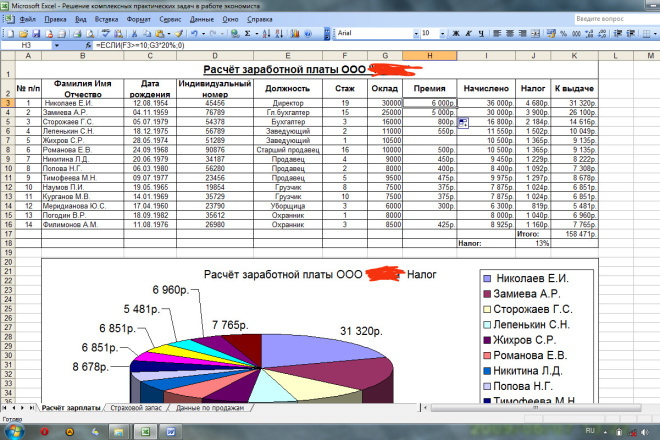660x440 pixels.
Task: Click the Print icon in toolbar
Action: coord(77,34)
